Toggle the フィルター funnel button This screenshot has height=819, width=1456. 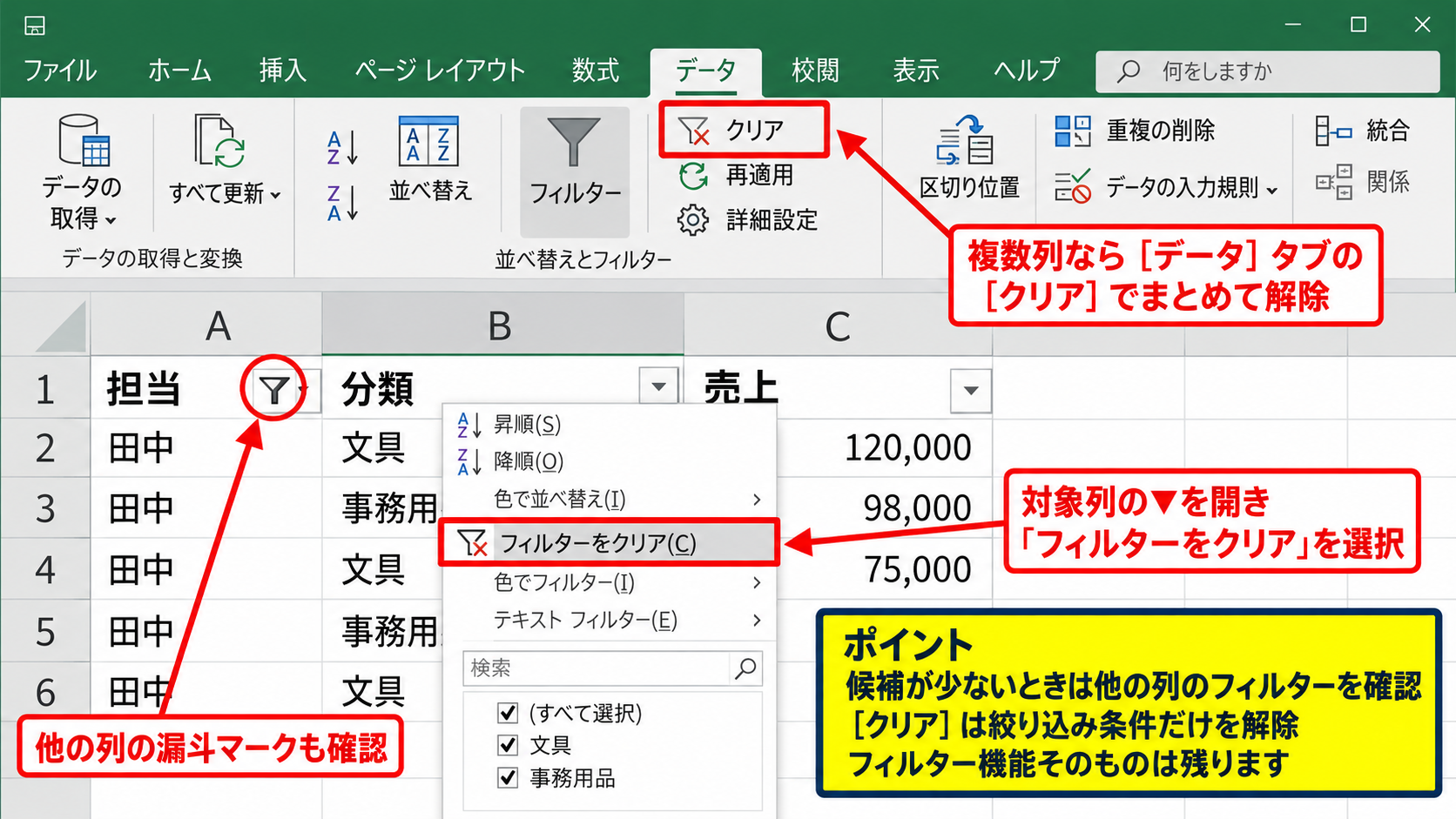click(575, 171)
